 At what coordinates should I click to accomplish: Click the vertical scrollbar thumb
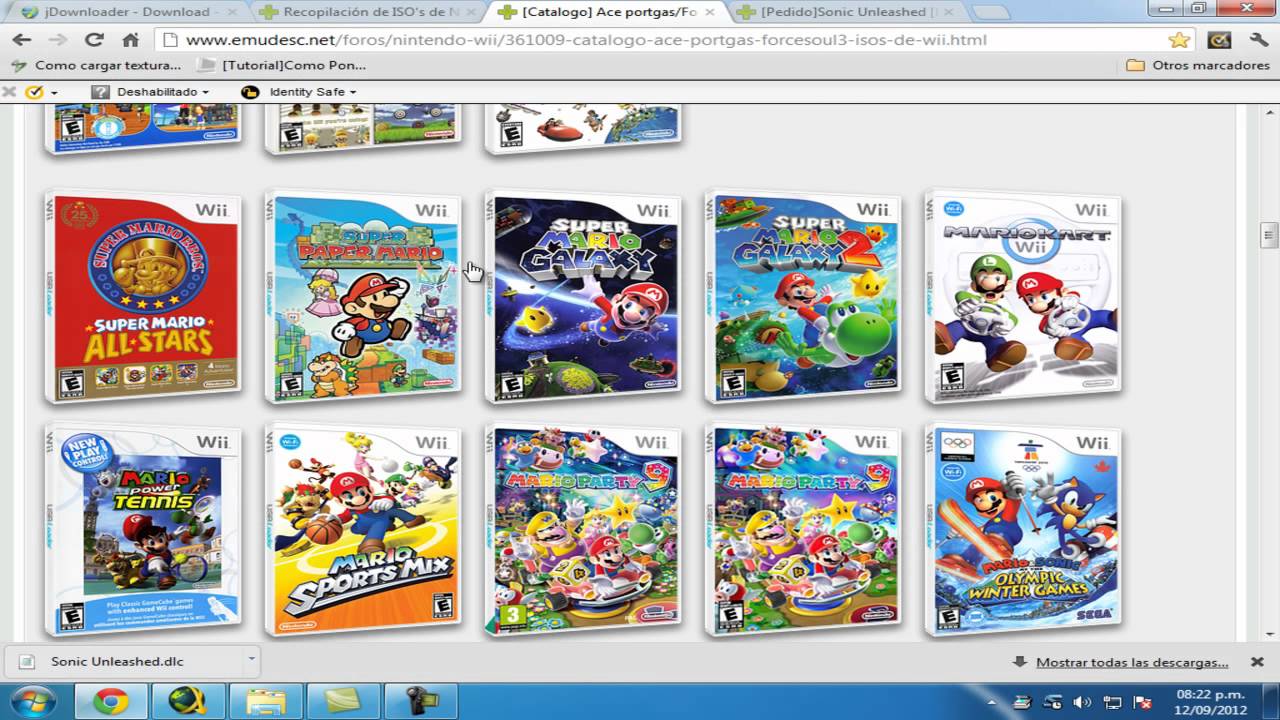pos(1270,236)
